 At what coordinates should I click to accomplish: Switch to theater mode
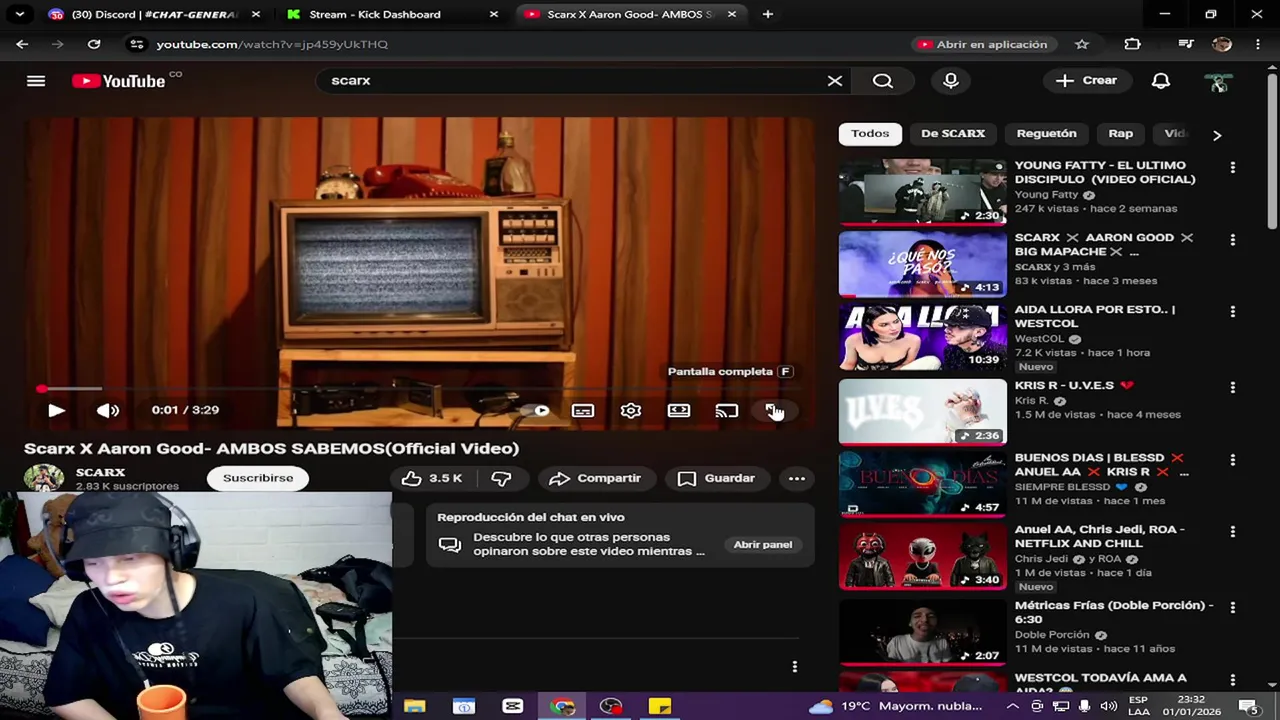(x=679, y=410)
